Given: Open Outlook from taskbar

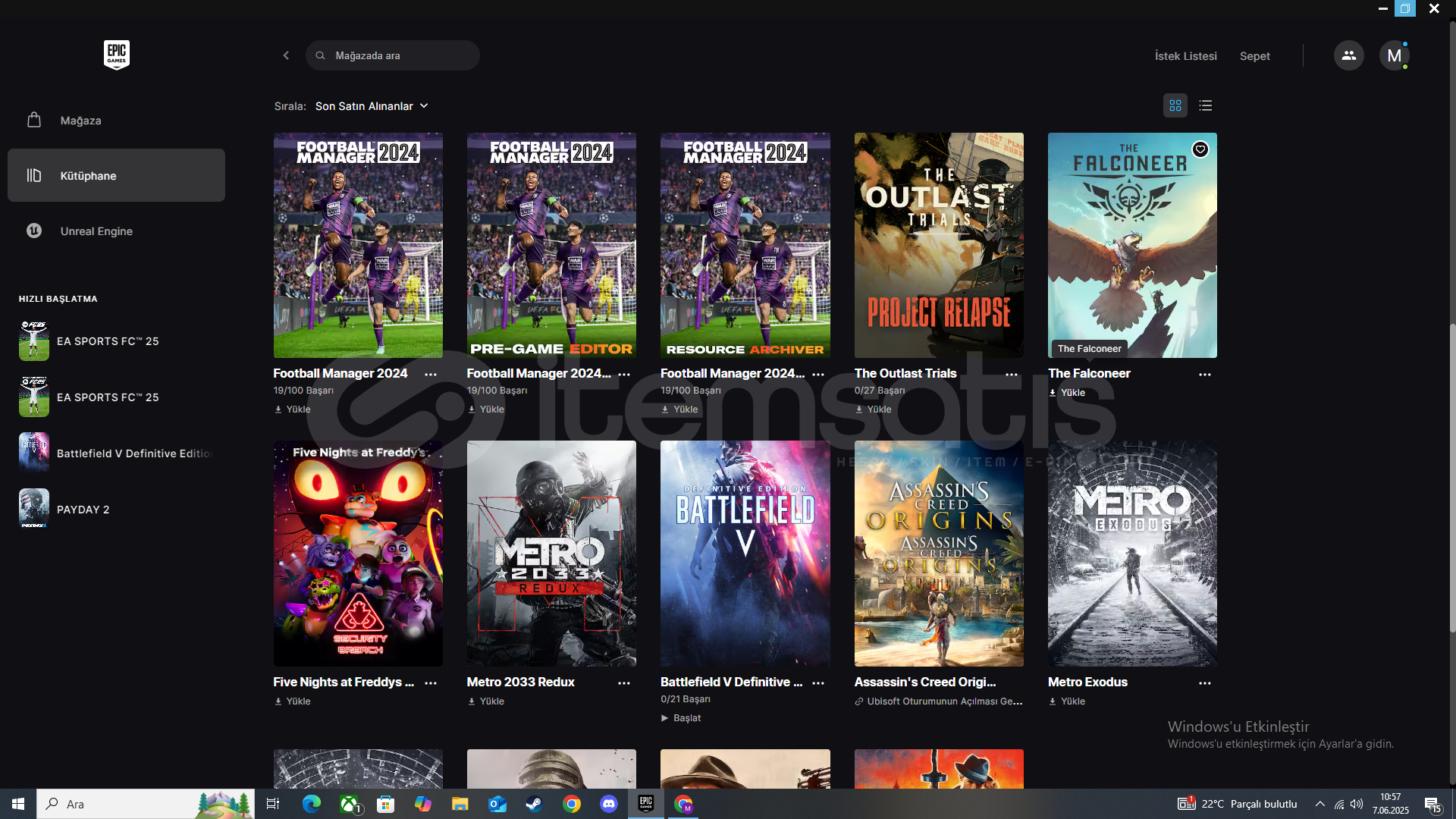Looking at the screenshot, I should [497, 804].
